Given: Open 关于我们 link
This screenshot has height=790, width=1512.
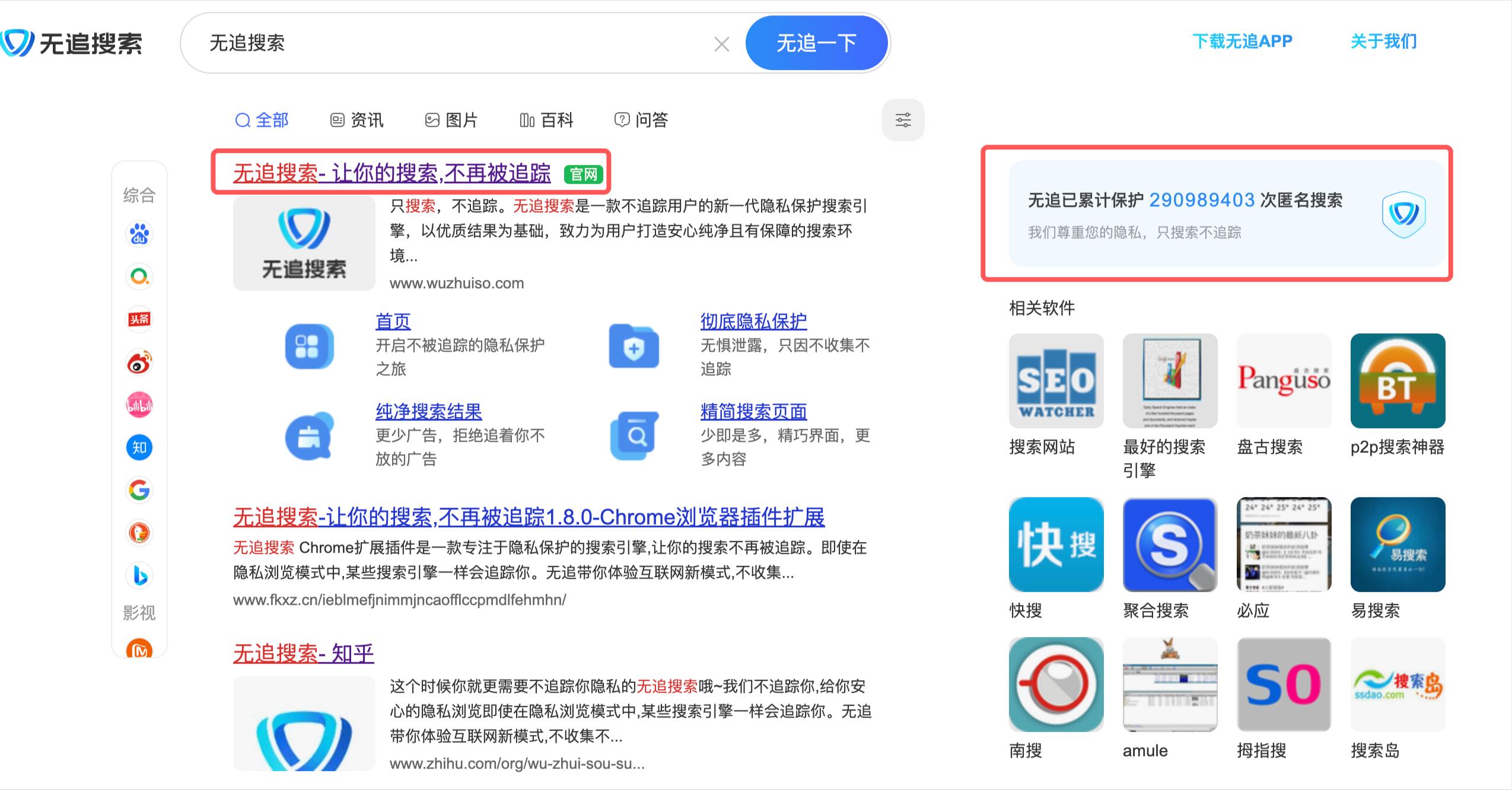Looking at the screenshot, I should pos(1383,42).
